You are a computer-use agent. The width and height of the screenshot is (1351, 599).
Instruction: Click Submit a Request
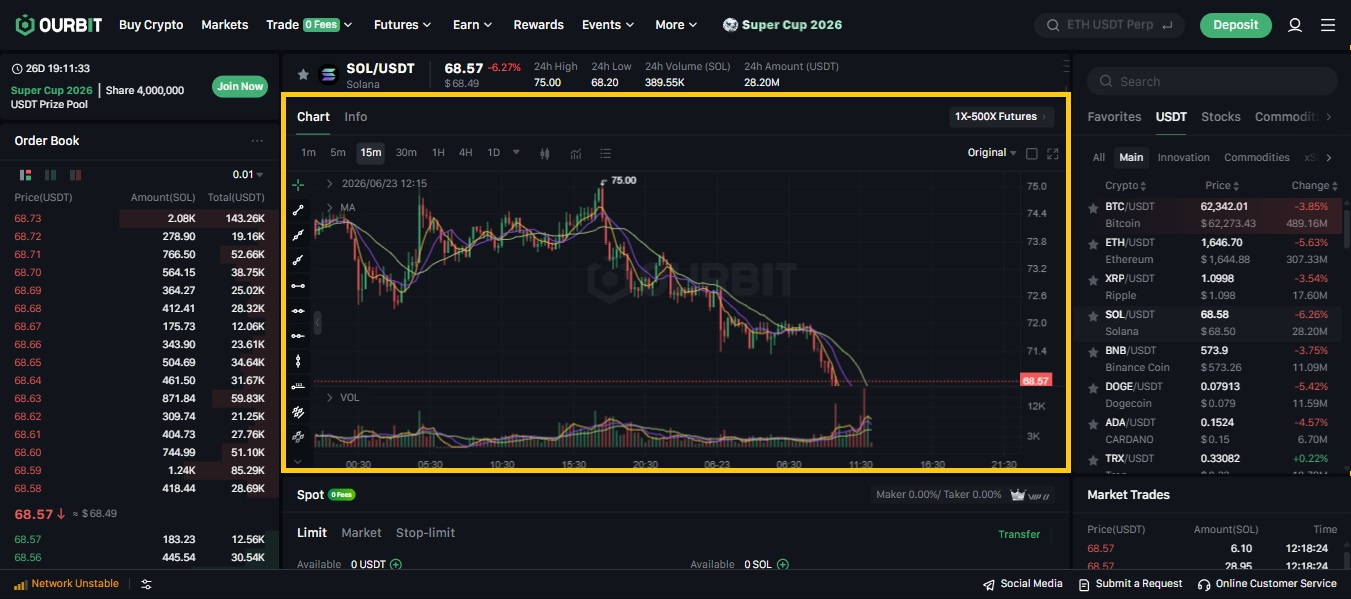[1130, 584]
